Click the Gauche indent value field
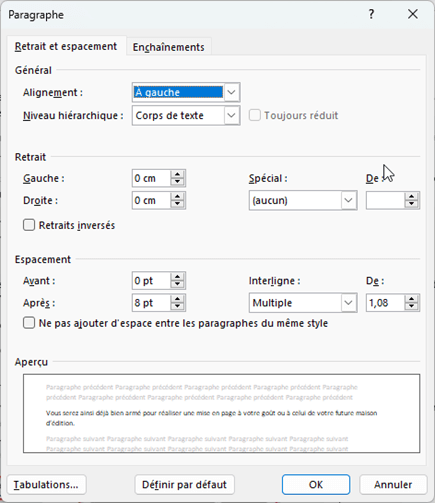The image size is (435, 503). tap(152, 178)
